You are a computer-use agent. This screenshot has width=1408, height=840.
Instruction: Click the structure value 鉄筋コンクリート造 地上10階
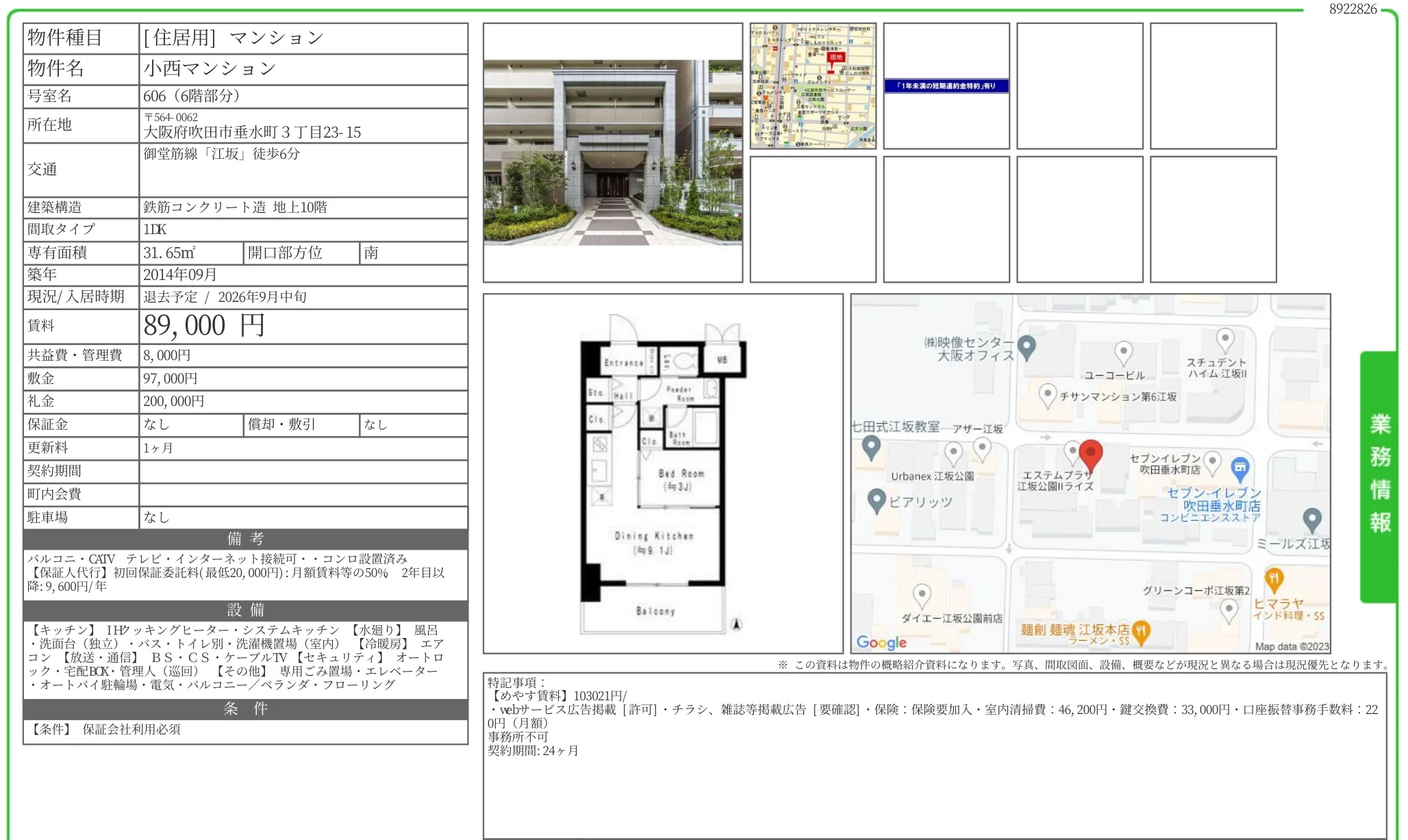tap(235, 207)
